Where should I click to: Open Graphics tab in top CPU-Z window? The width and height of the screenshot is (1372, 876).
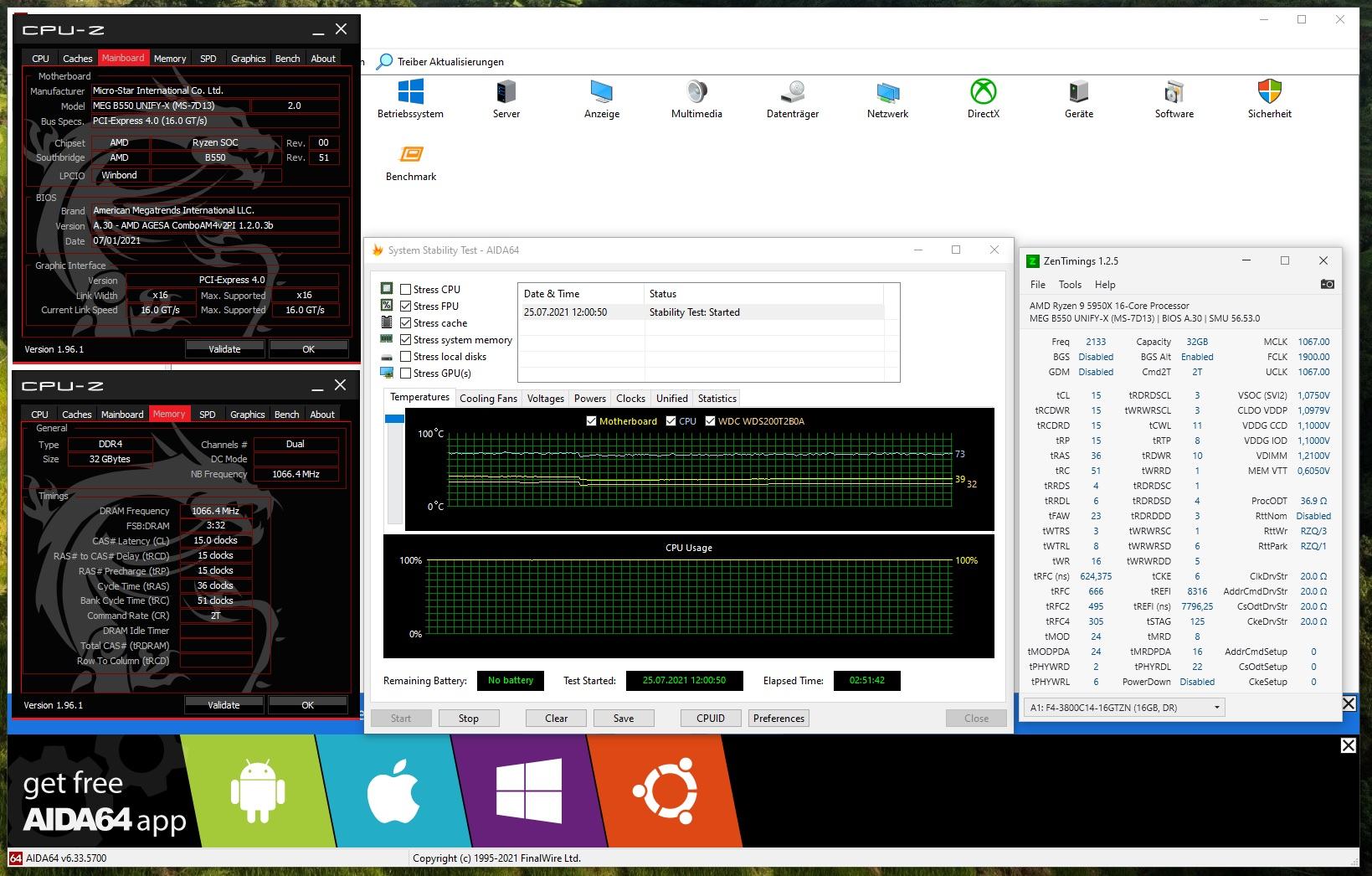[x=248, y=58]
